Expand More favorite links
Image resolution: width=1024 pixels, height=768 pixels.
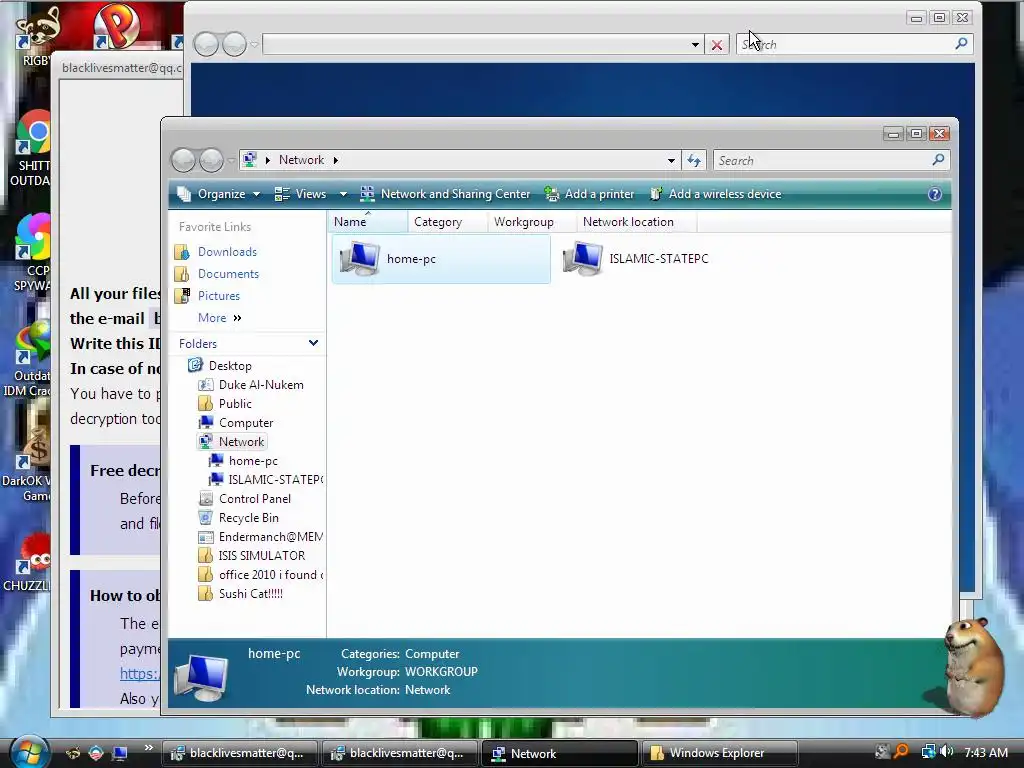point(219,318)
